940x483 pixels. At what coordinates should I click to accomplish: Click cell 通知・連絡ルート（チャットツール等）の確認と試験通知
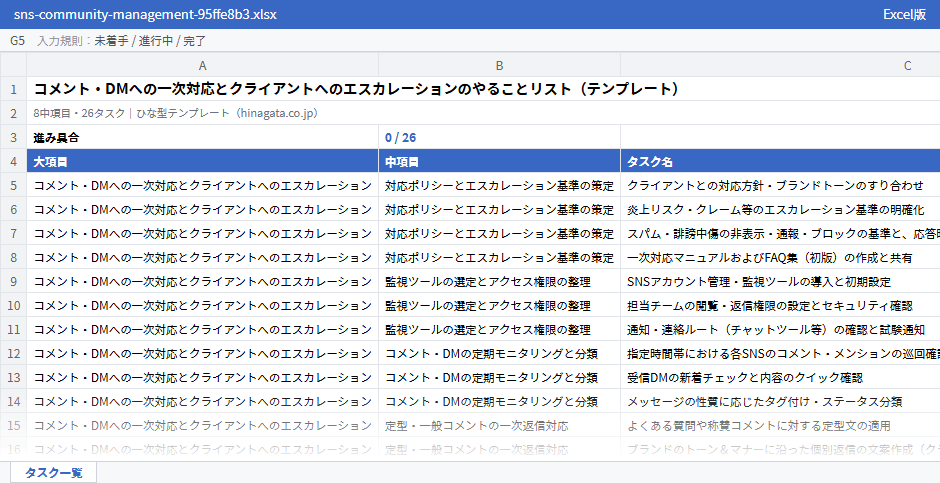click(x=780, y=329)
